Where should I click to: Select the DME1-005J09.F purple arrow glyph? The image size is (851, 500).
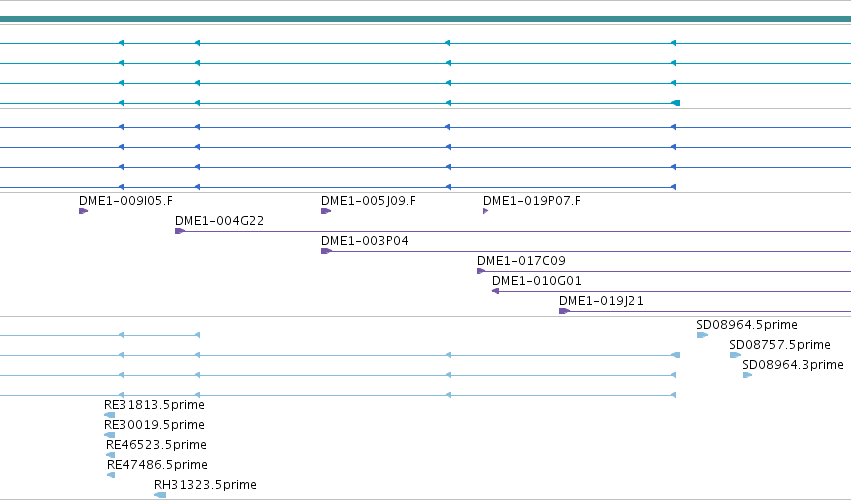(x=326, y=211)
